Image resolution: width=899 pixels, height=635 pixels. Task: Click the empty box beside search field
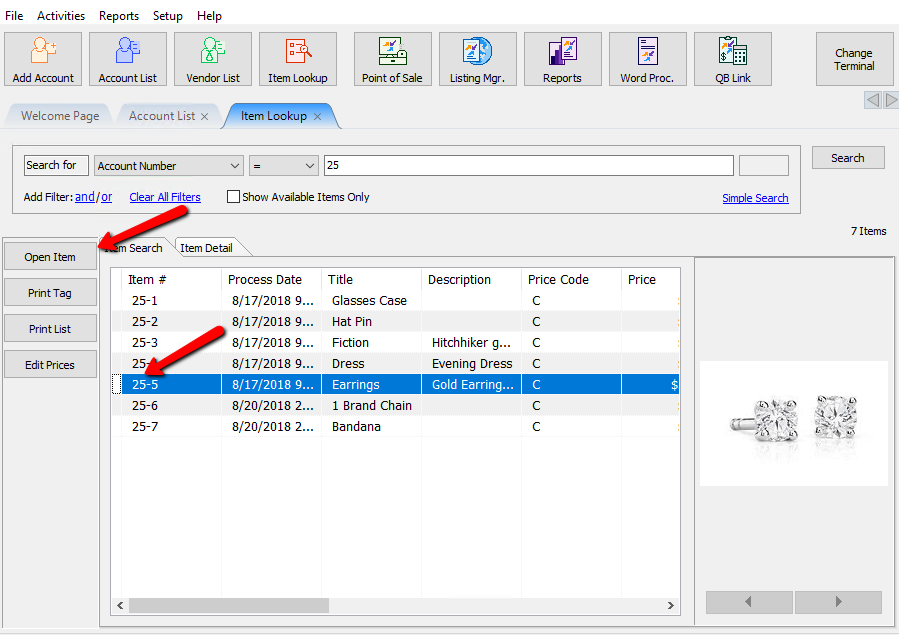(x=764, y=166)
